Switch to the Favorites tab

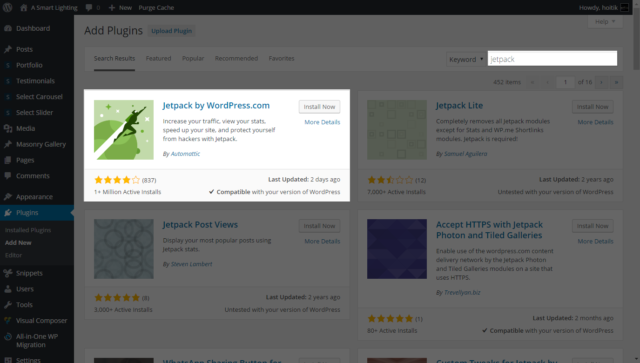coord(282,58)
